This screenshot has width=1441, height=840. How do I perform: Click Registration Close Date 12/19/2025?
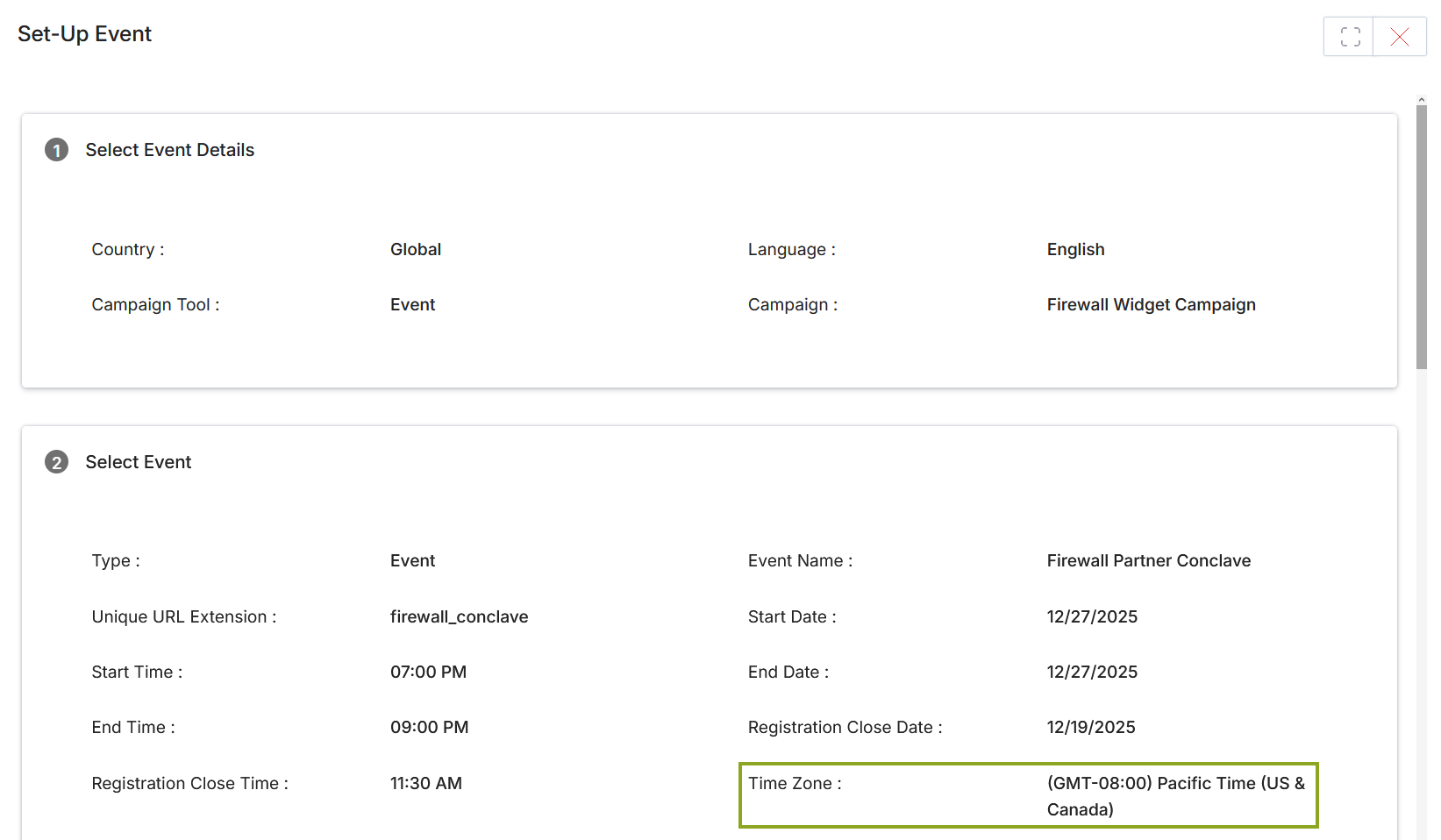(x=1091, y=728)
